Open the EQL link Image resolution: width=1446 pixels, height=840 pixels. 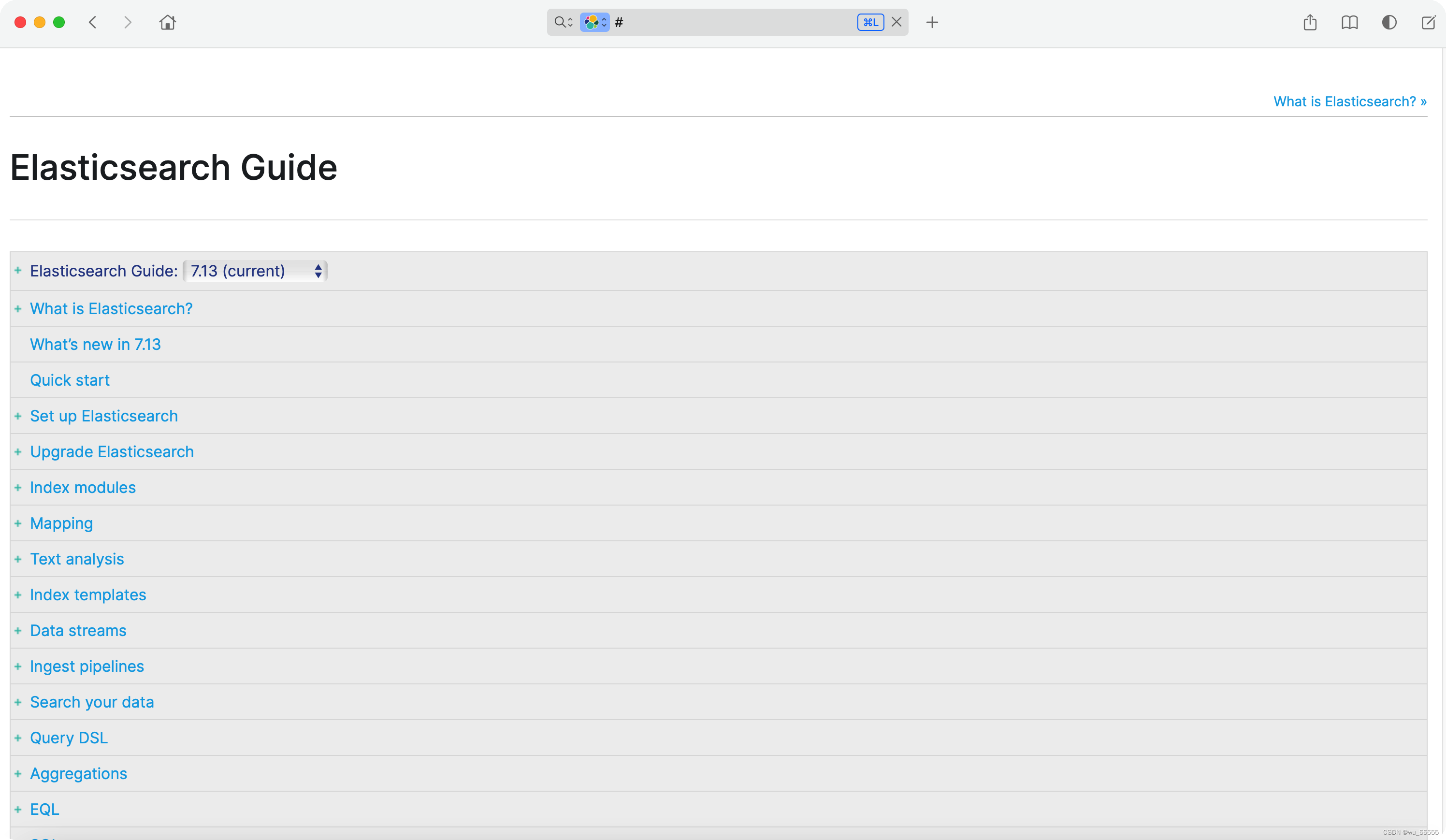45,810
